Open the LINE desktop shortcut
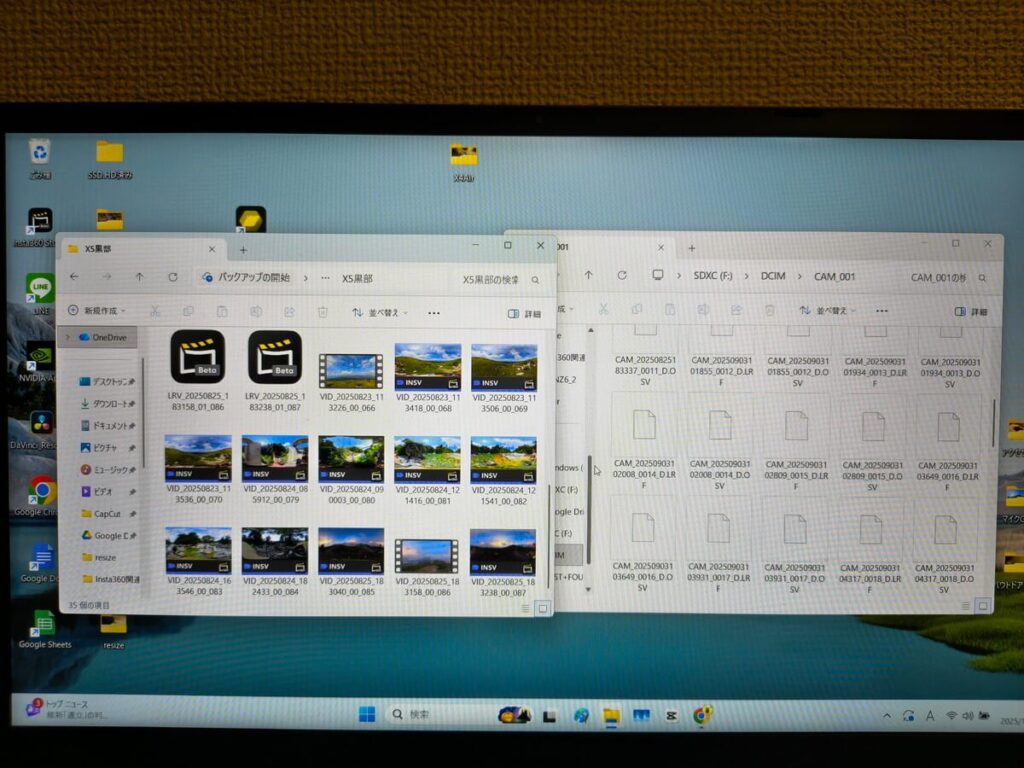1024x768 pixels. click(x=41, y=289)
